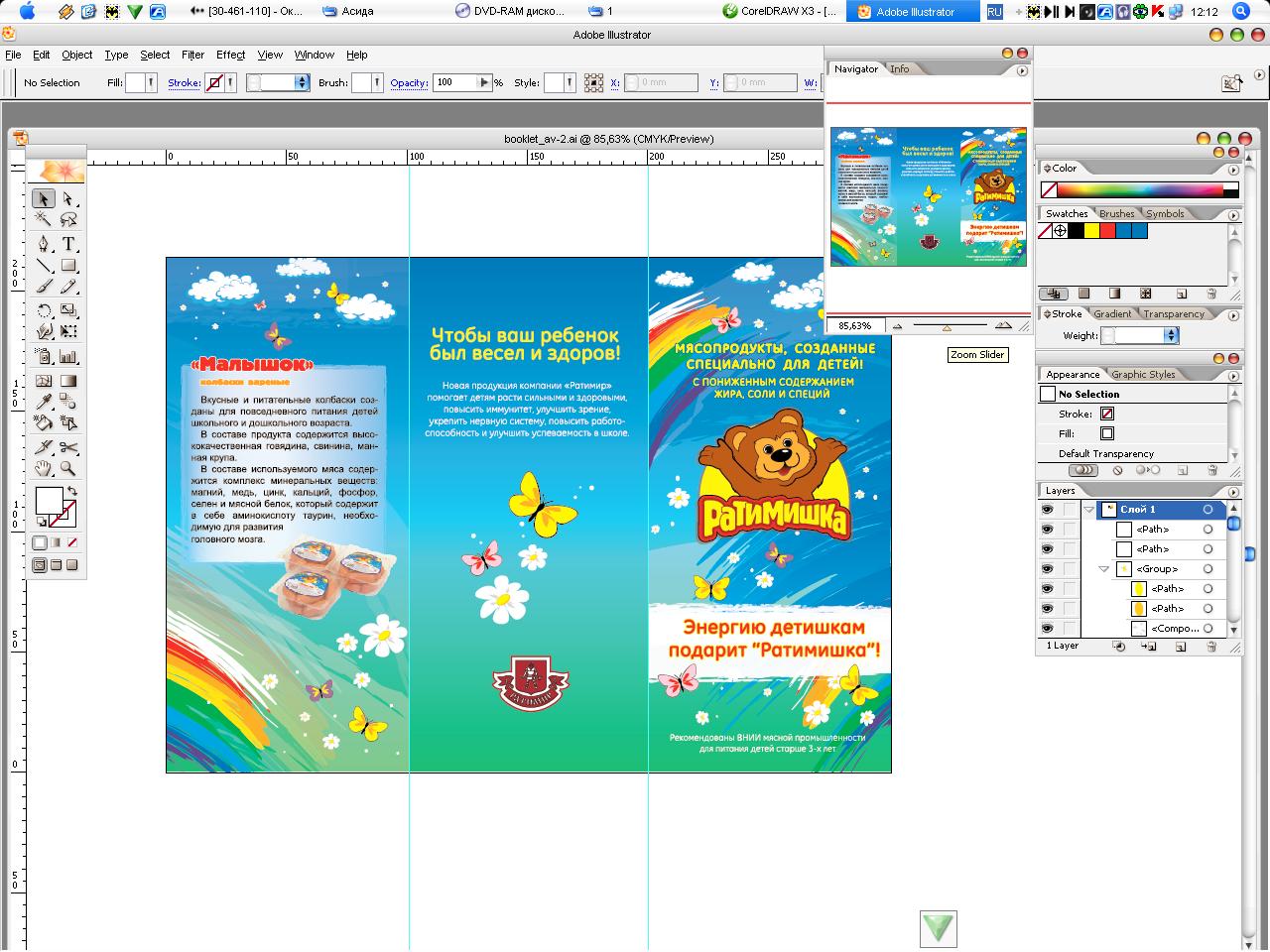Click the clear appearance icon
Screen dimensions: 1270x952
click(x=1118, y=470)
